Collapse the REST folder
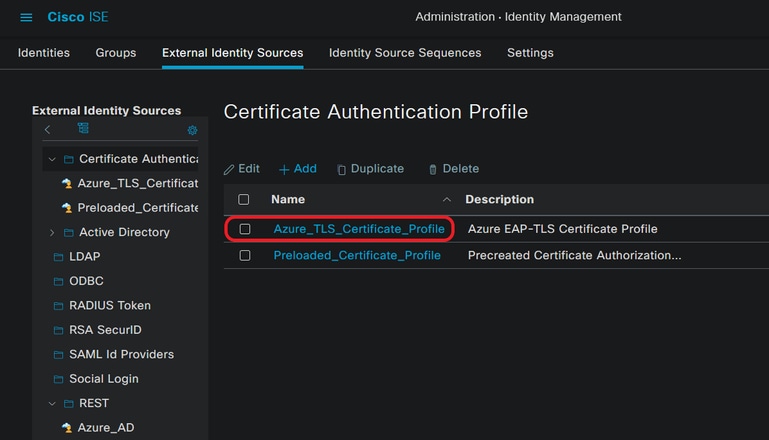Screen dimensions: 769x440 coord(52,404)
